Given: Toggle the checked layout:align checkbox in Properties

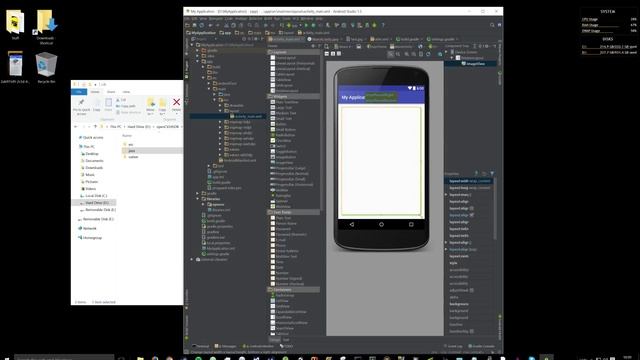Looking at the screenshot, I should 471,215.
